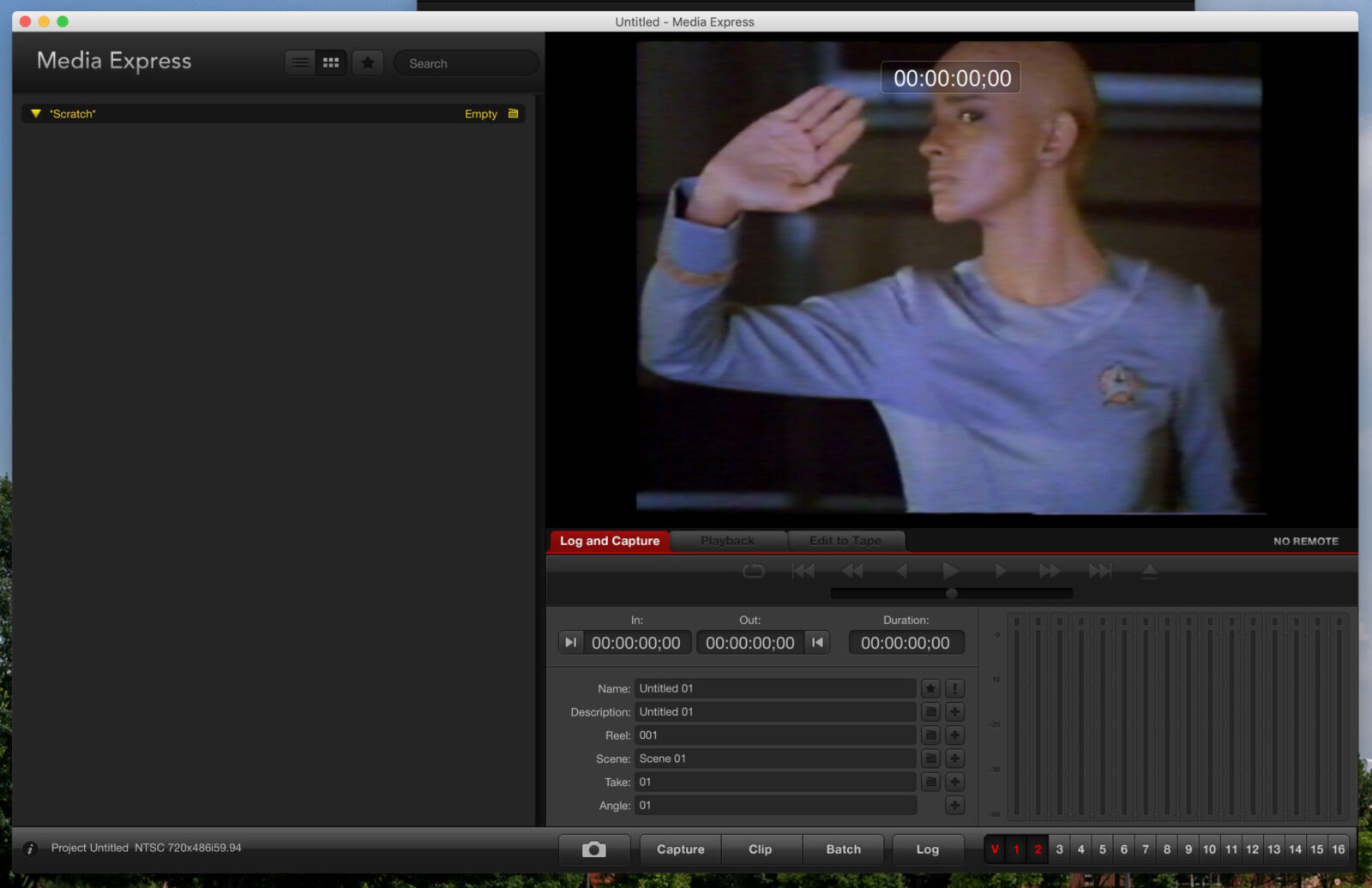Enable audio channel 16
Image resolution: width=1372 pixels, height=888 pixels.
1339,849
